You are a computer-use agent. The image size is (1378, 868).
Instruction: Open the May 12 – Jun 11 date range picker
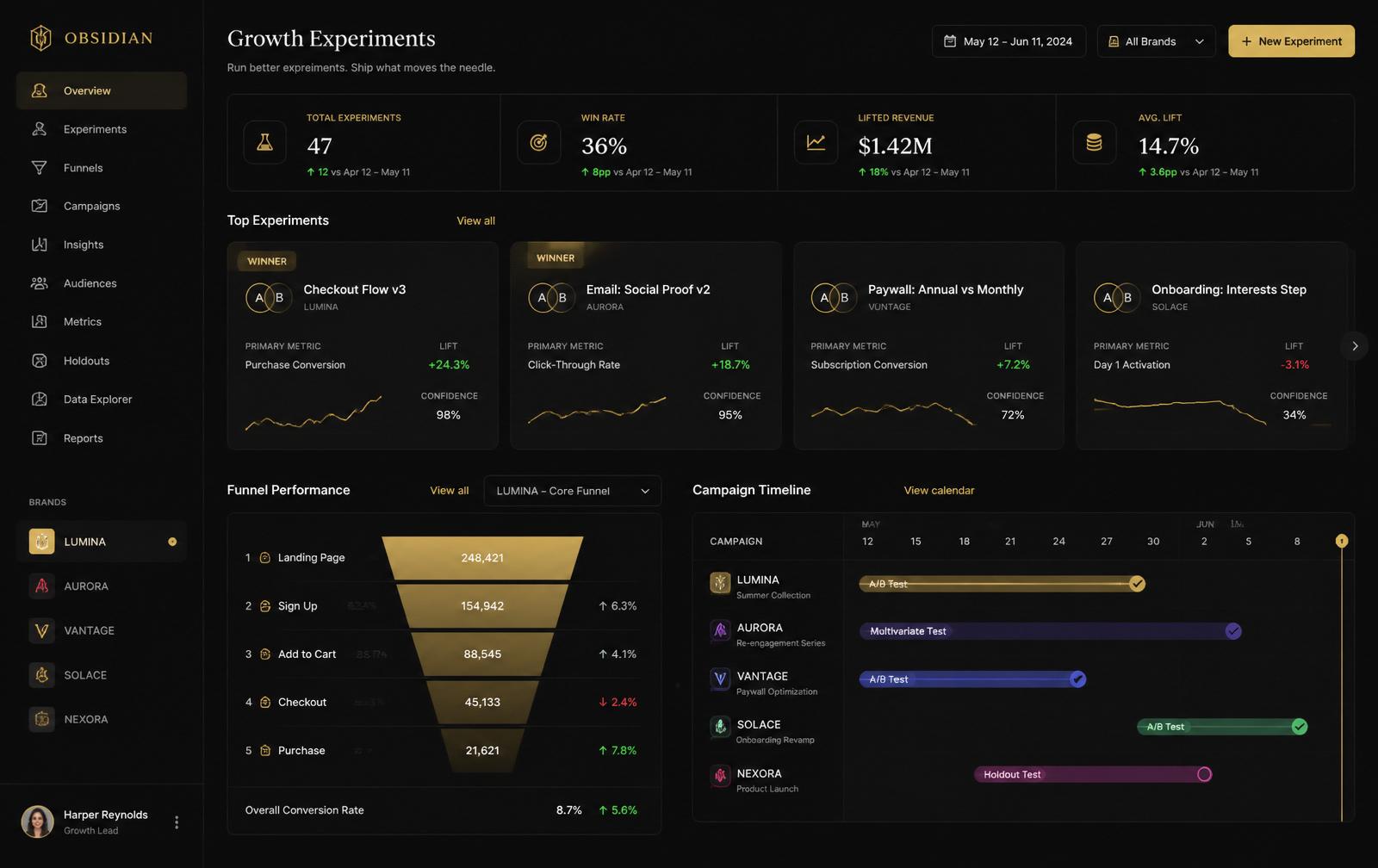coord(1009,41)
